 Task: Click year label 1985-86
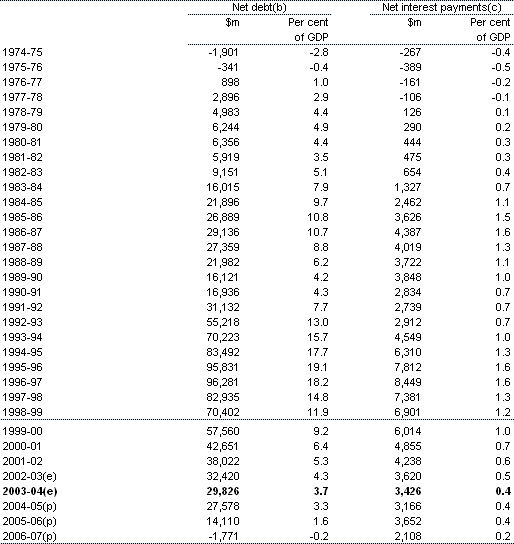pyautogui.click(x=22, y=217)
